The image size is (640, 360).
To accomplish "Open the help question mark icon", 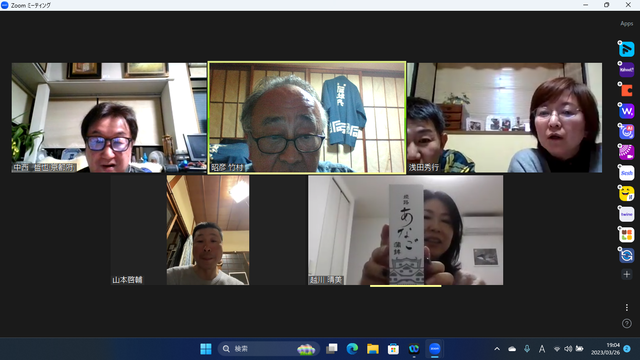I will [627, 324].
